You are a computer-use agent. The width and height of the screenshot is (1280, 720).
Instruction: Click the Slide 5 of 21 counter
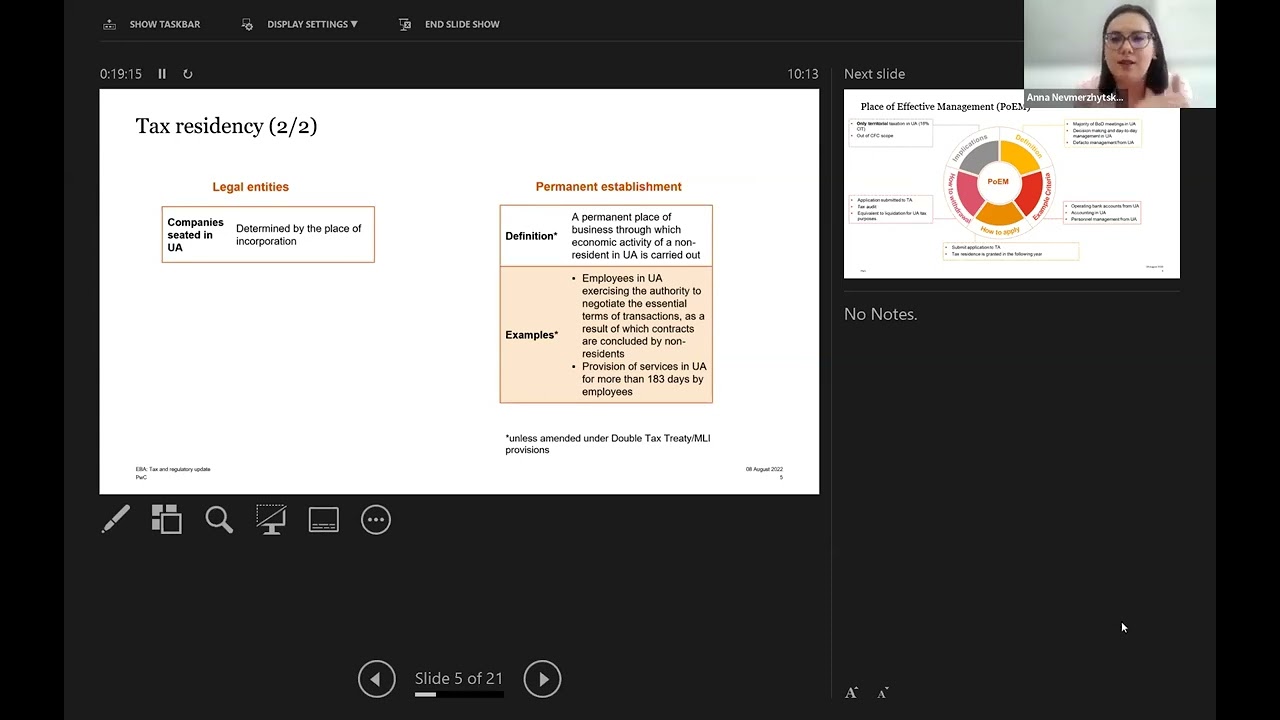pos(459,678)
